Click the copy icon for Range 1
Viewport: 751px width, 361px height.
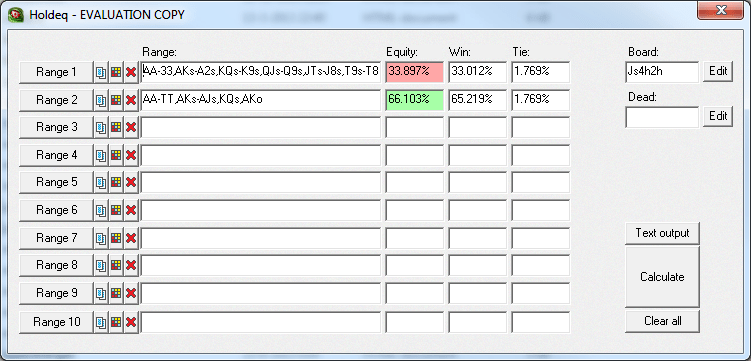click(101, 73)
